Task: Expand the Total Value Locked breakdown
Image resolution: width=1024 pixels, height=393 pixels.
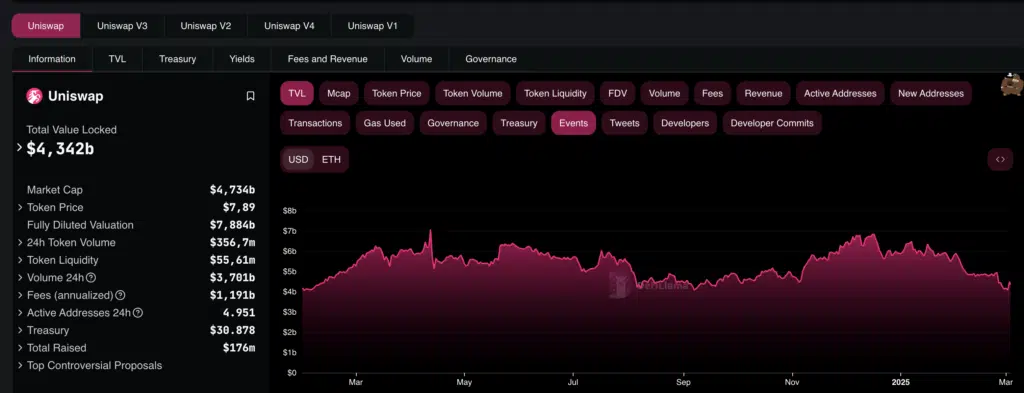Action: pyautogui.click(x=19, y=148)
